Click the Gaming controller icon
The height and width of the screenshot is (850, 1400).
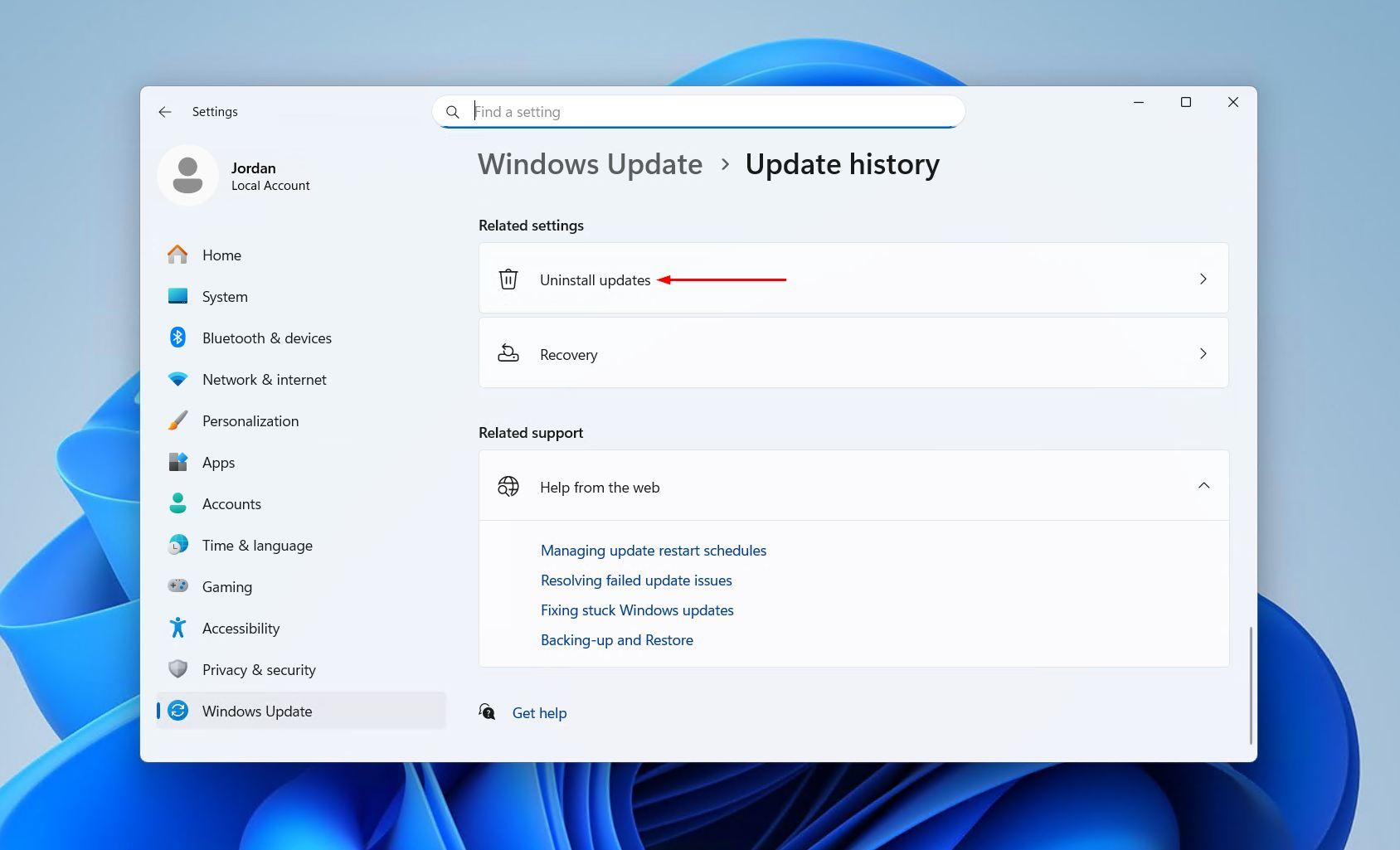177,586
